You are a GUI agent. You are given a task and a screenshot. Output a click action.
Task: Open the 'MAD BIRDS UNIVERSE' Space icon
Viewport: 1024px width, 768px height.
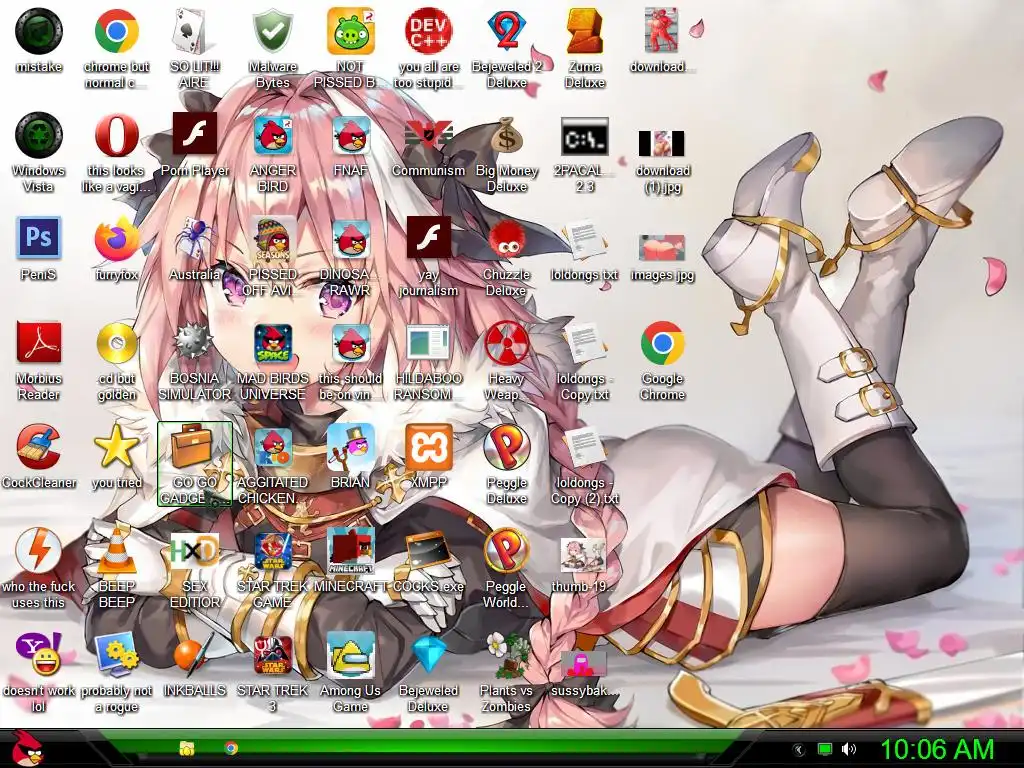click(272, 343)
